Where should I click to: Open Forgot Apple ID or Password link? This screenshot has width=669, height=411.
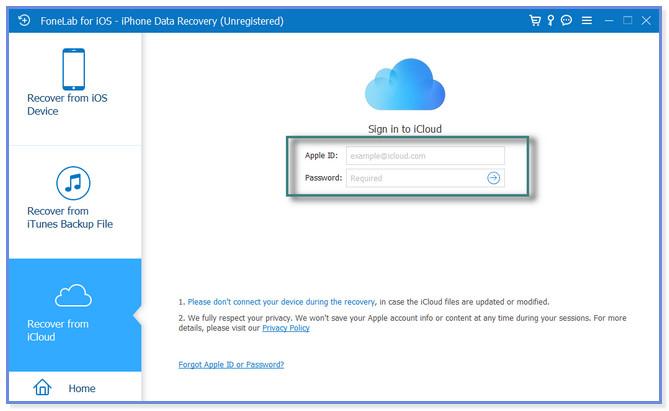click(x=231, y=364)
